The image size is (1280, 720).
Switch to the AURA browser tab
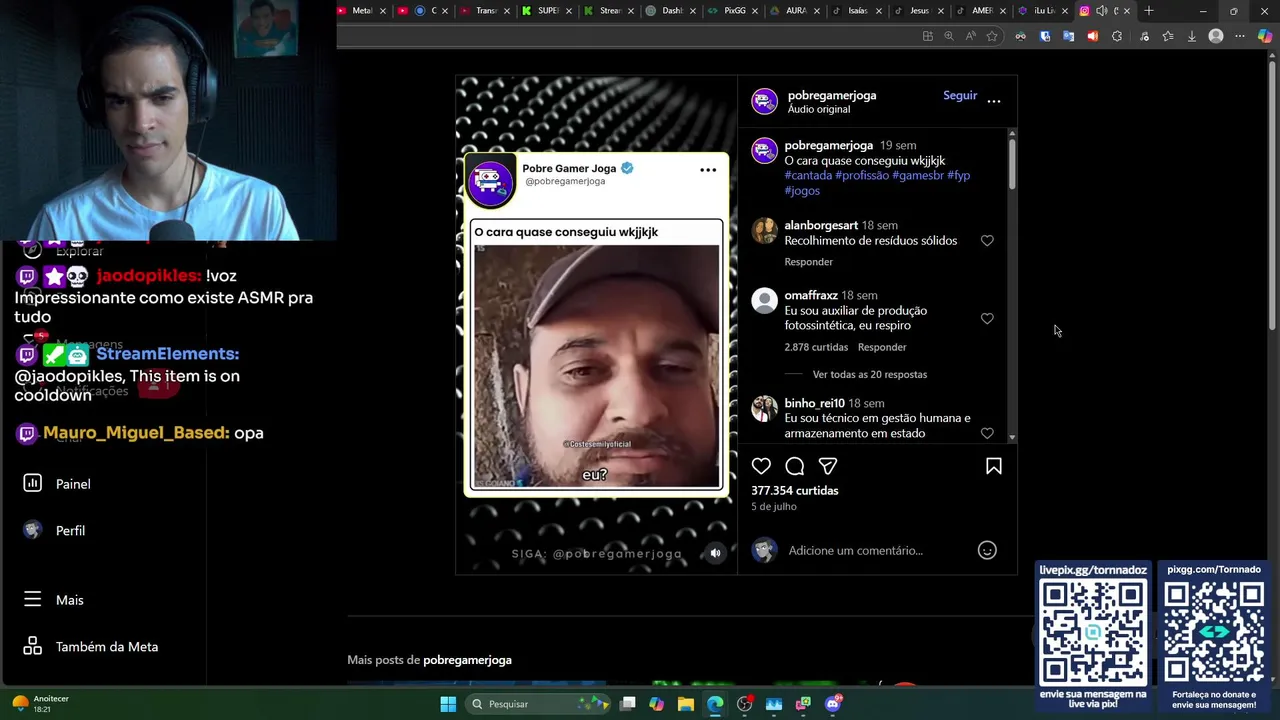(x=795, y=11)
